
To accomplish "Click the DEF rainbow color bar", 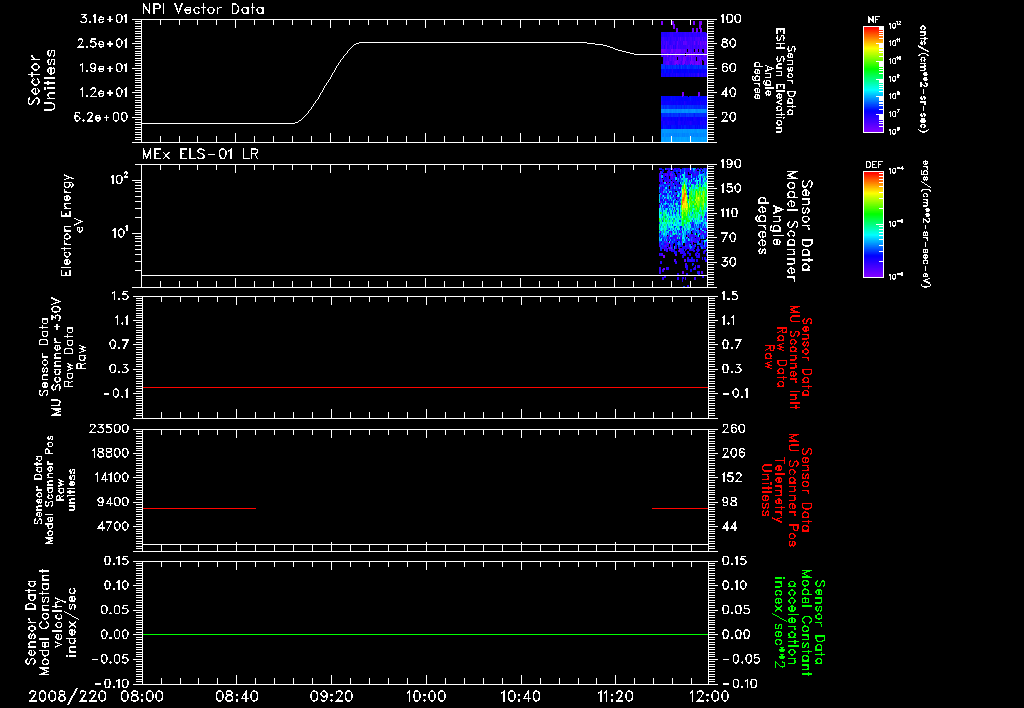I will click(874, 224).
